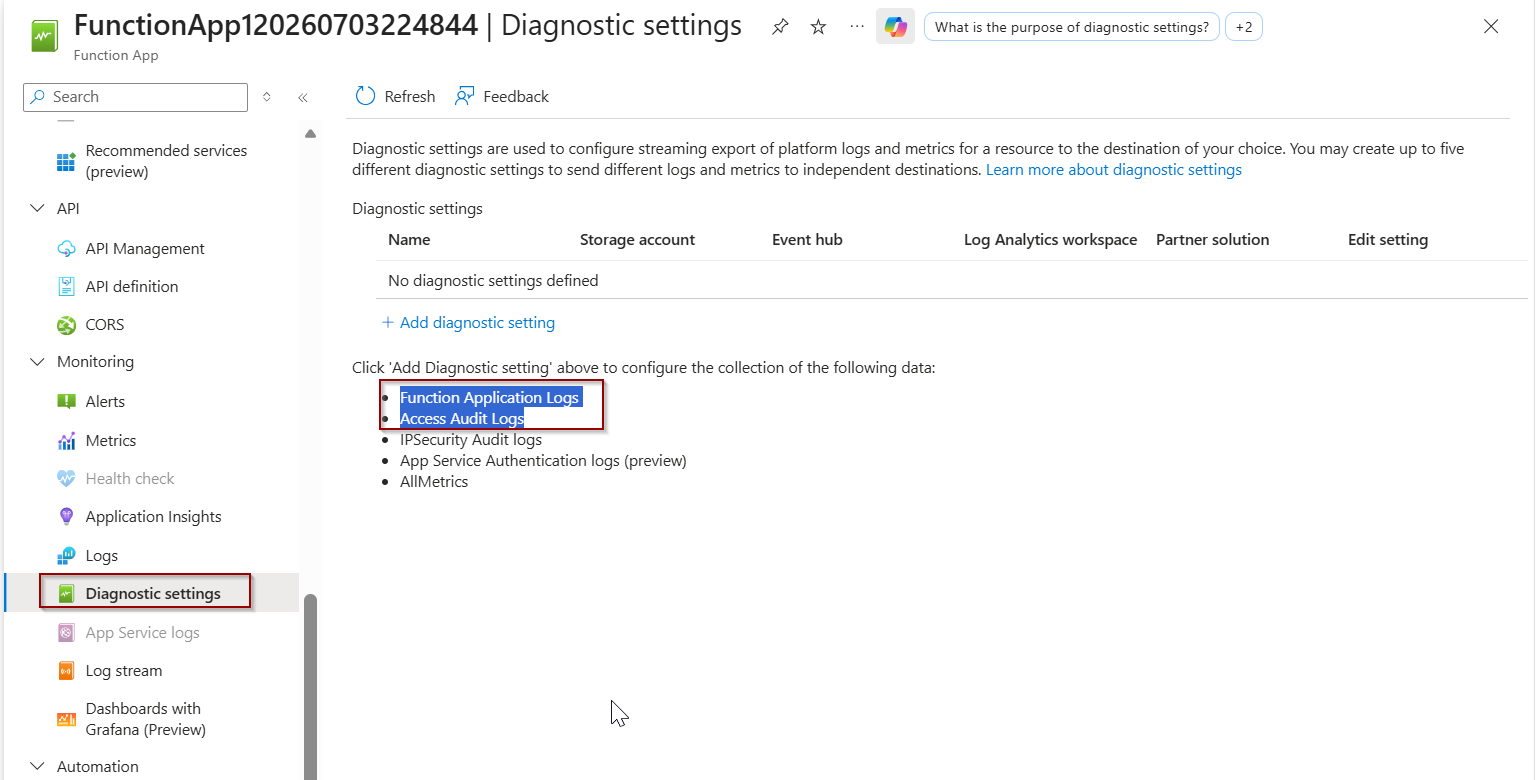Image resolution: width=1540 pixels, height=780 pixels.
Task: Click the Application Insights lightbulb icon
Action: (x=67, y=517)
